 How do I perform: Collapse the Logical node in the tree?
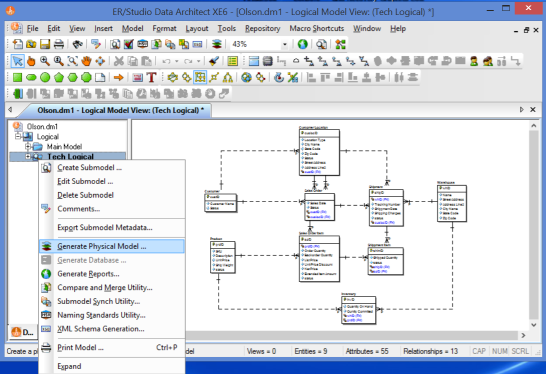[18, 136]
